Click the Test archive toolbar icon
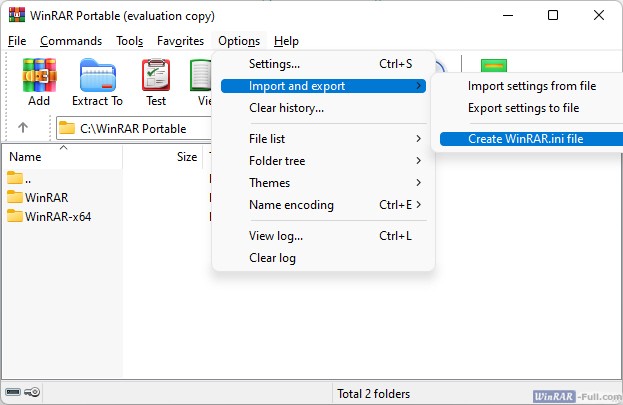The height and width of the screenshot is (405, 623). (156, 76)
